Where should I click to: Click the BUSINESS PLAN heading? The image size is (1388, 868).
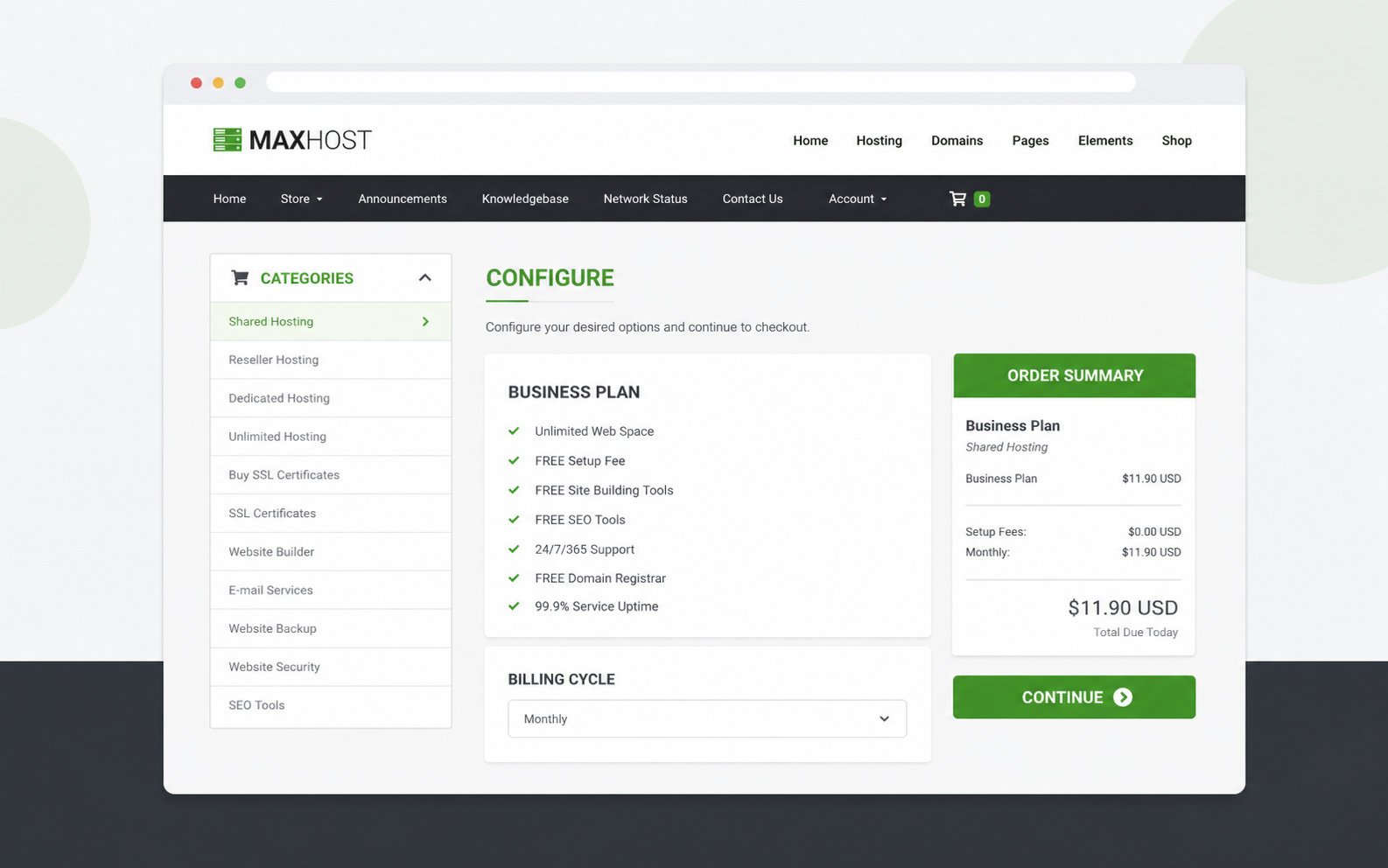[574, 392]
